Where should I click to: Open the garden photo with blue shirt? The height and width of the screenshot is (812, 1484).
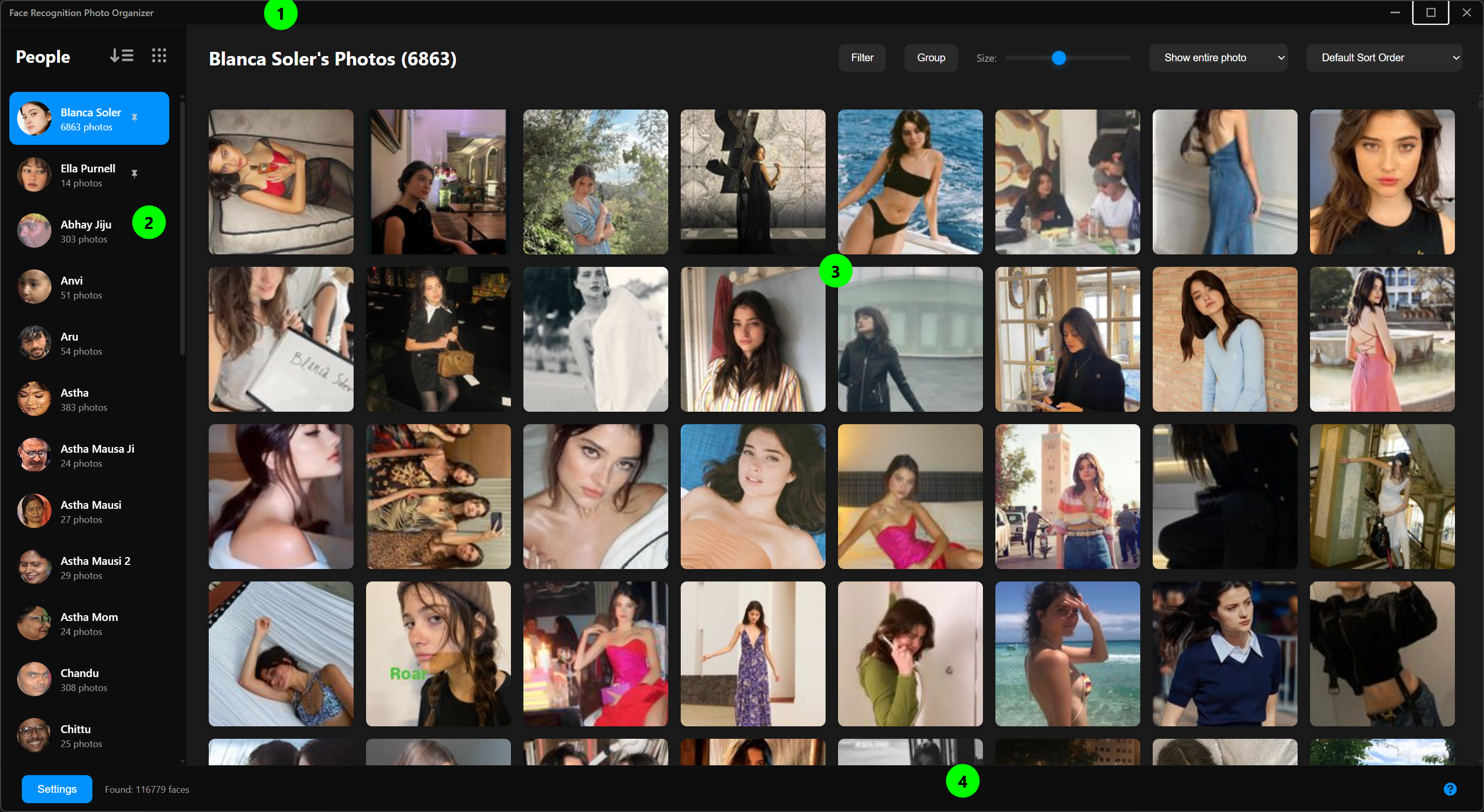(596, 182)
